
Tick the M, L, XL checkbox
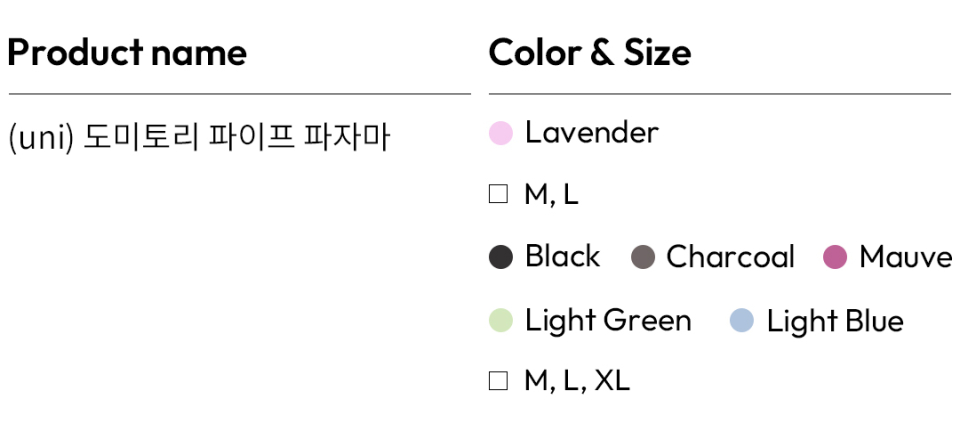[x=498, y=381]
